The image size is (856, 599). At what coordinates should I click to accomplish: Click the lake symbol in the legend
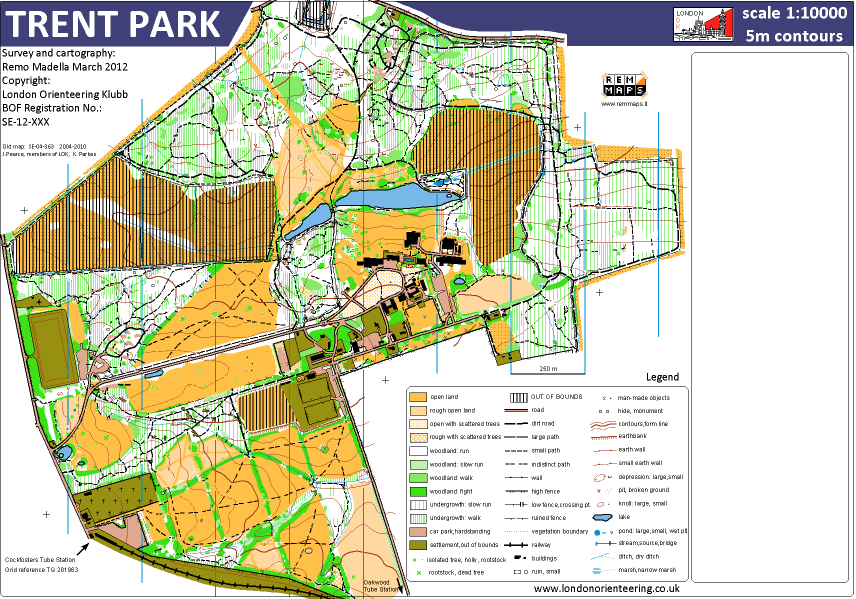pyautogui.click(x=603, y=518)
